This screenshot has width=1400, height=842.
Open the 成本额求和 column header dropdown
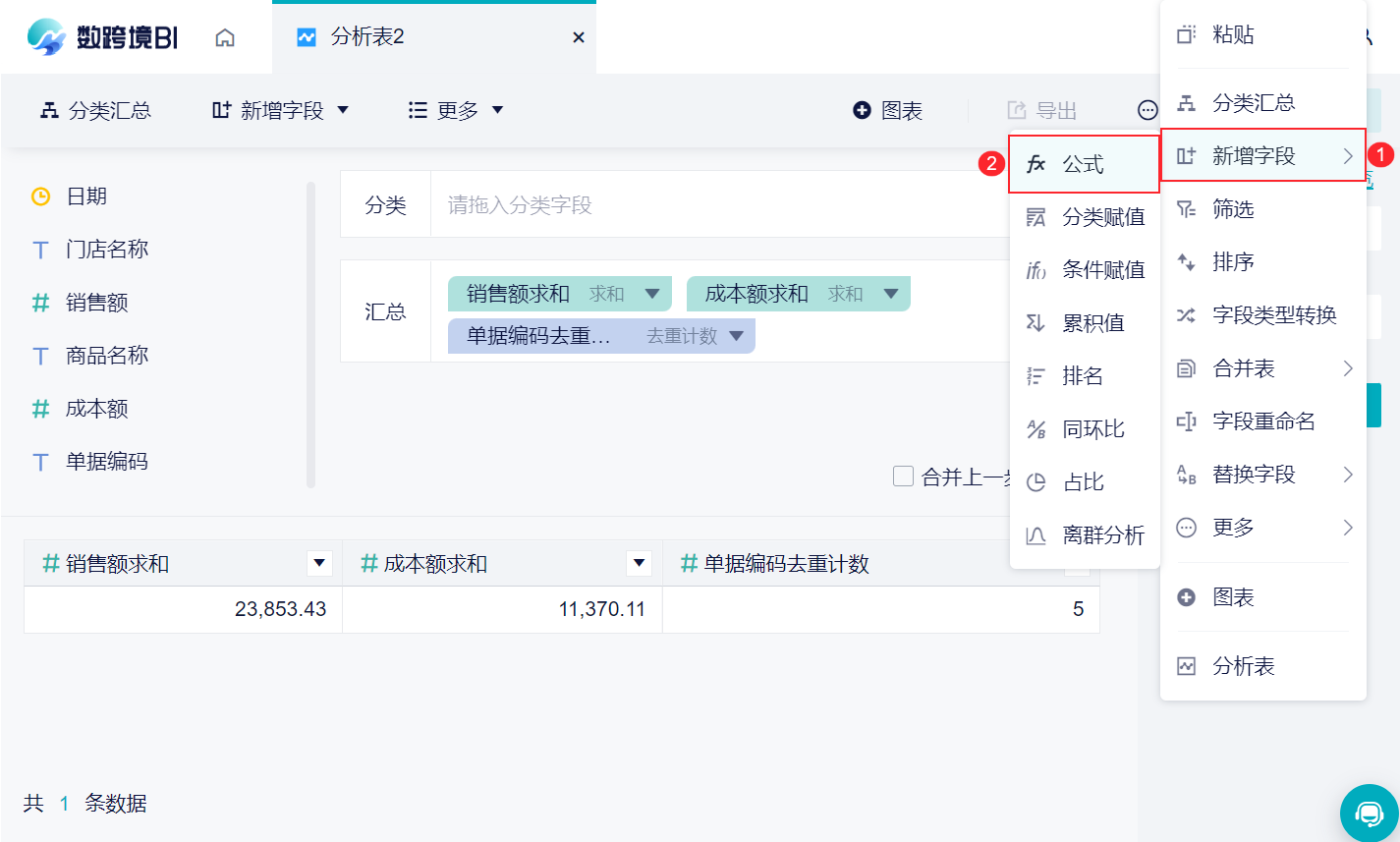[641, 563]
